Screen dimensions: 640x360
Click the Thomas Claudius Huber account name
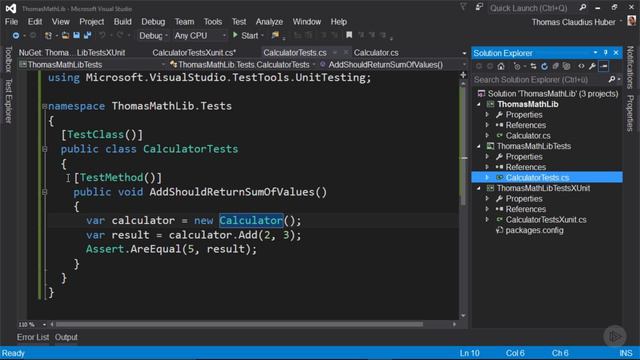(x=573, y=22)
